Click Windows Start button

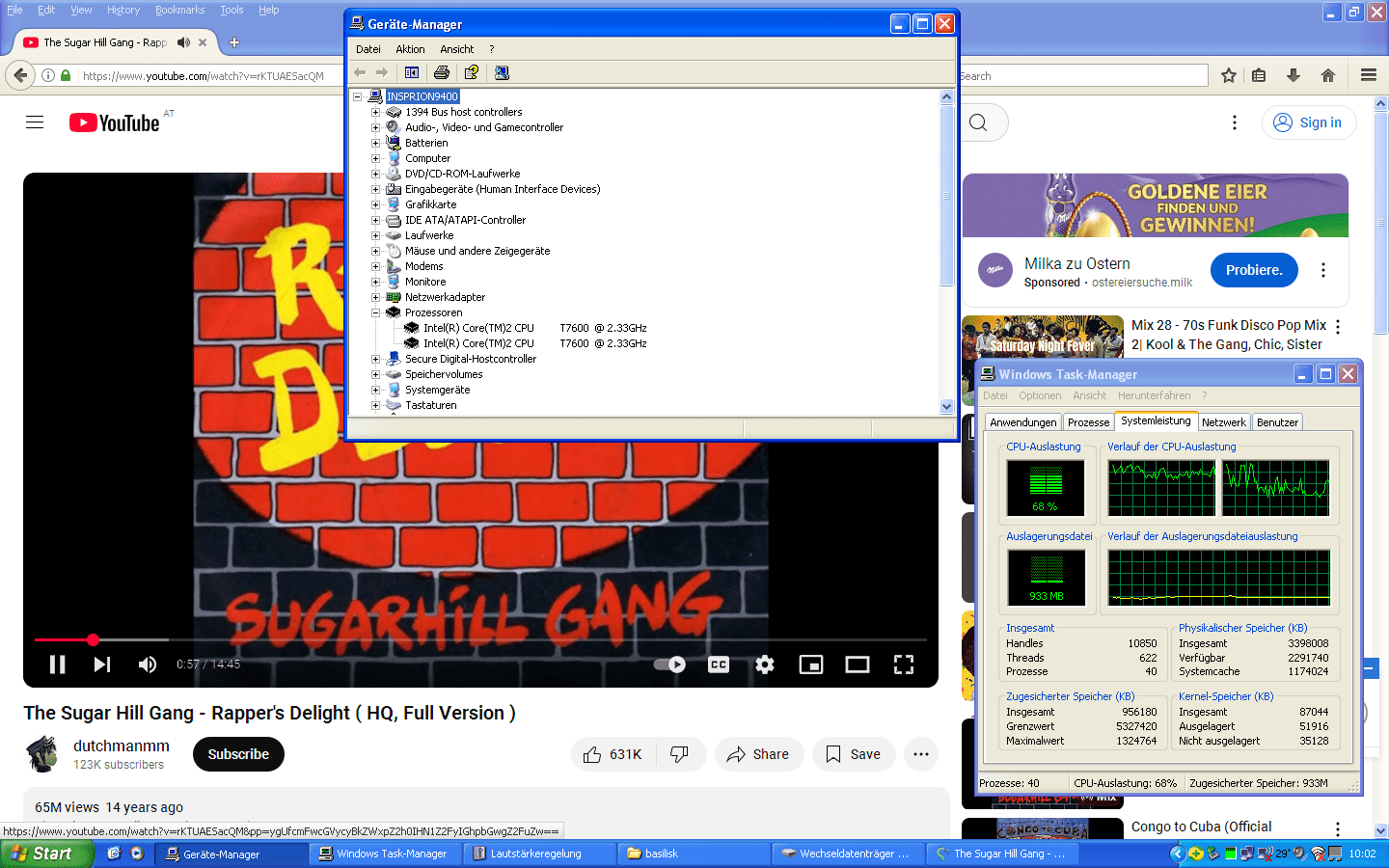(45, 854)
